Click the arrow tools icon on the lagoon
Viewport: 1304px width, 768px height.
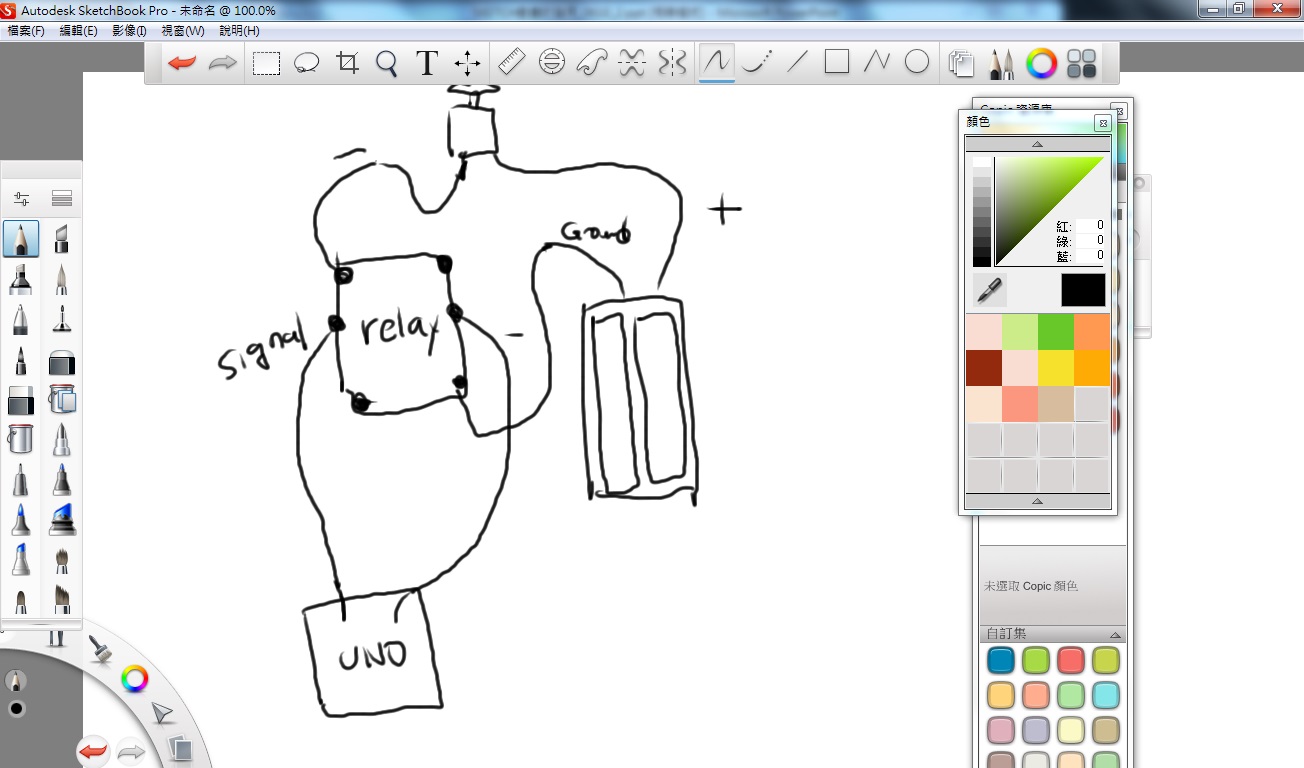pos(162,713)
